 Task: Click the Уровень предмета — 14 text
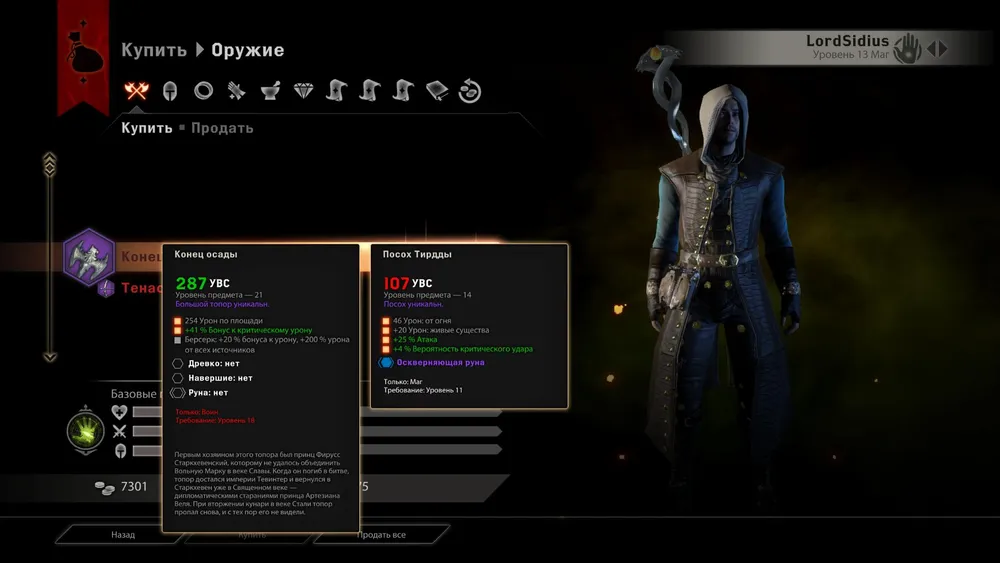coord(427,295)
